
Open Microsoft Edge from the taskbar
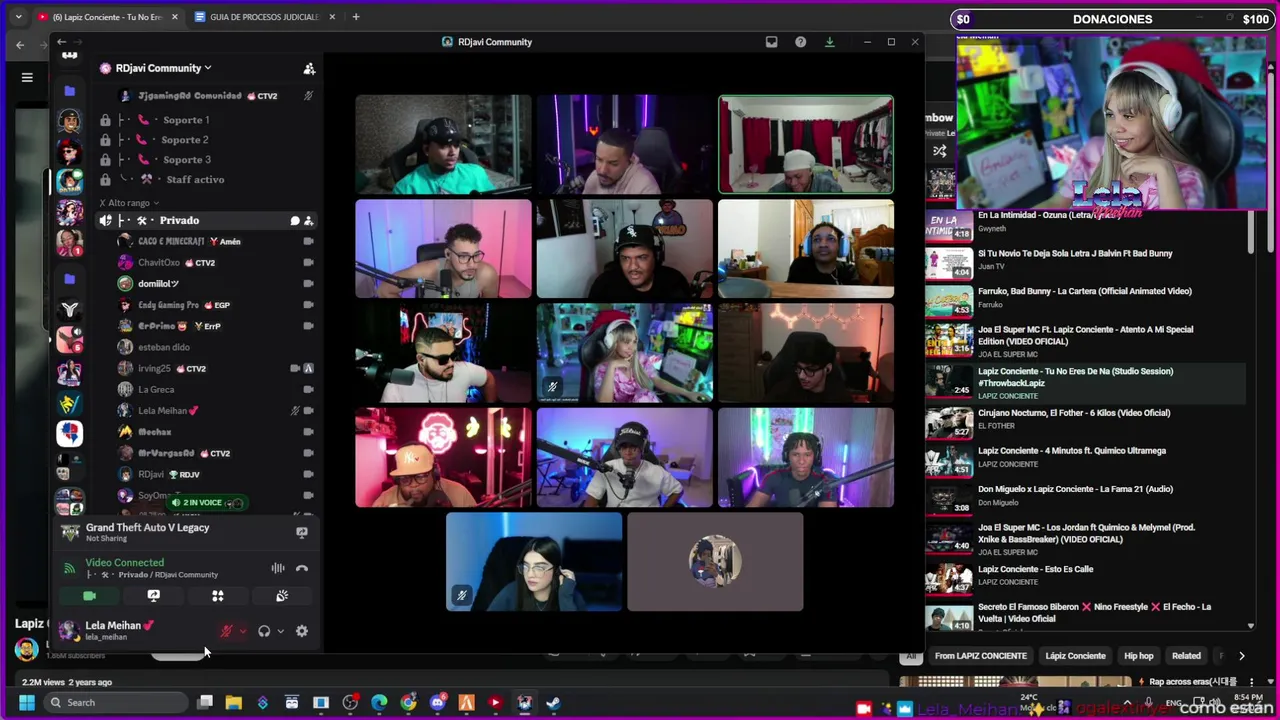379,703
